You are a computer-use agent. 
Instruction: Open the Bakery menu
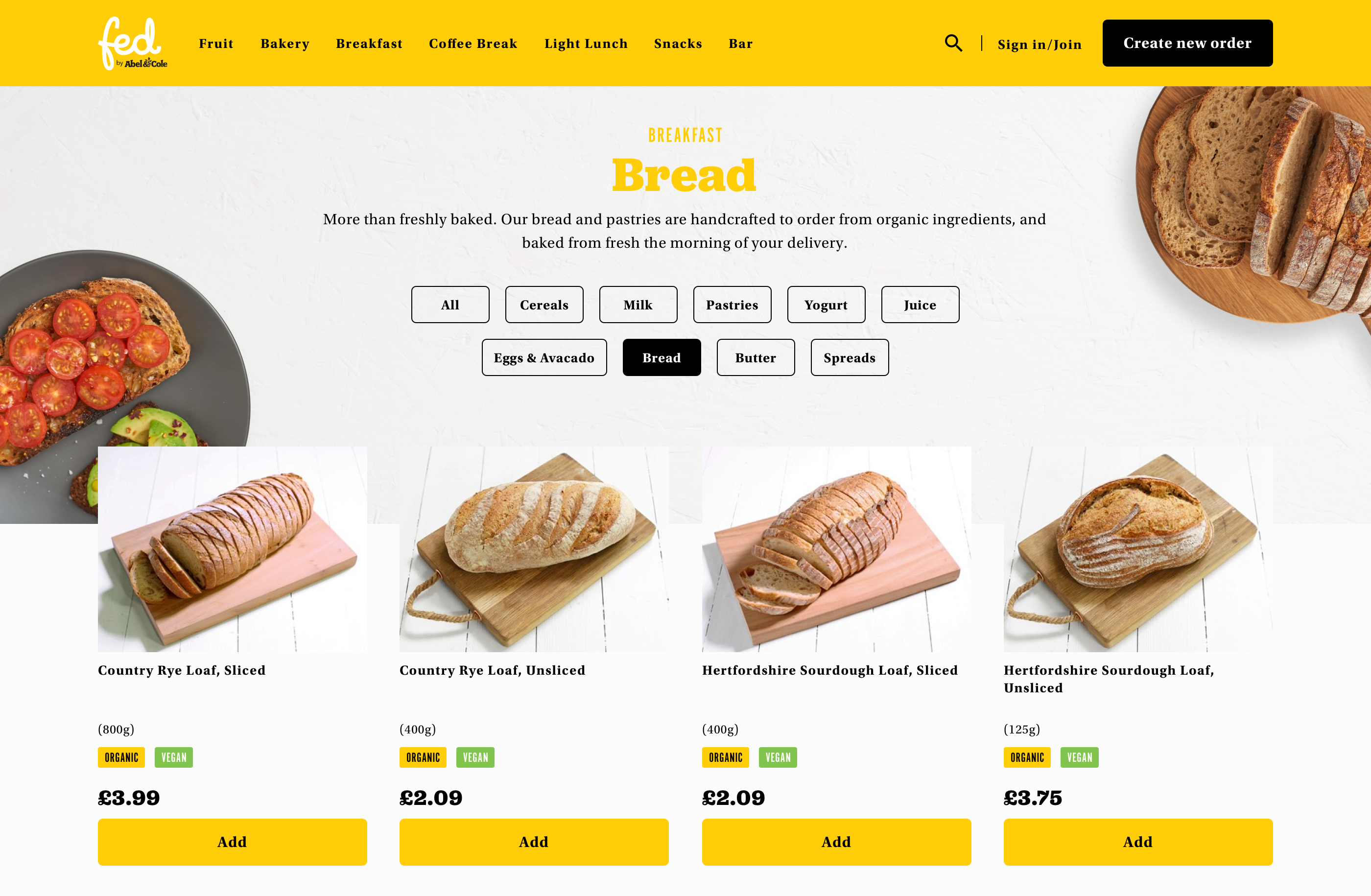point(284,44)
